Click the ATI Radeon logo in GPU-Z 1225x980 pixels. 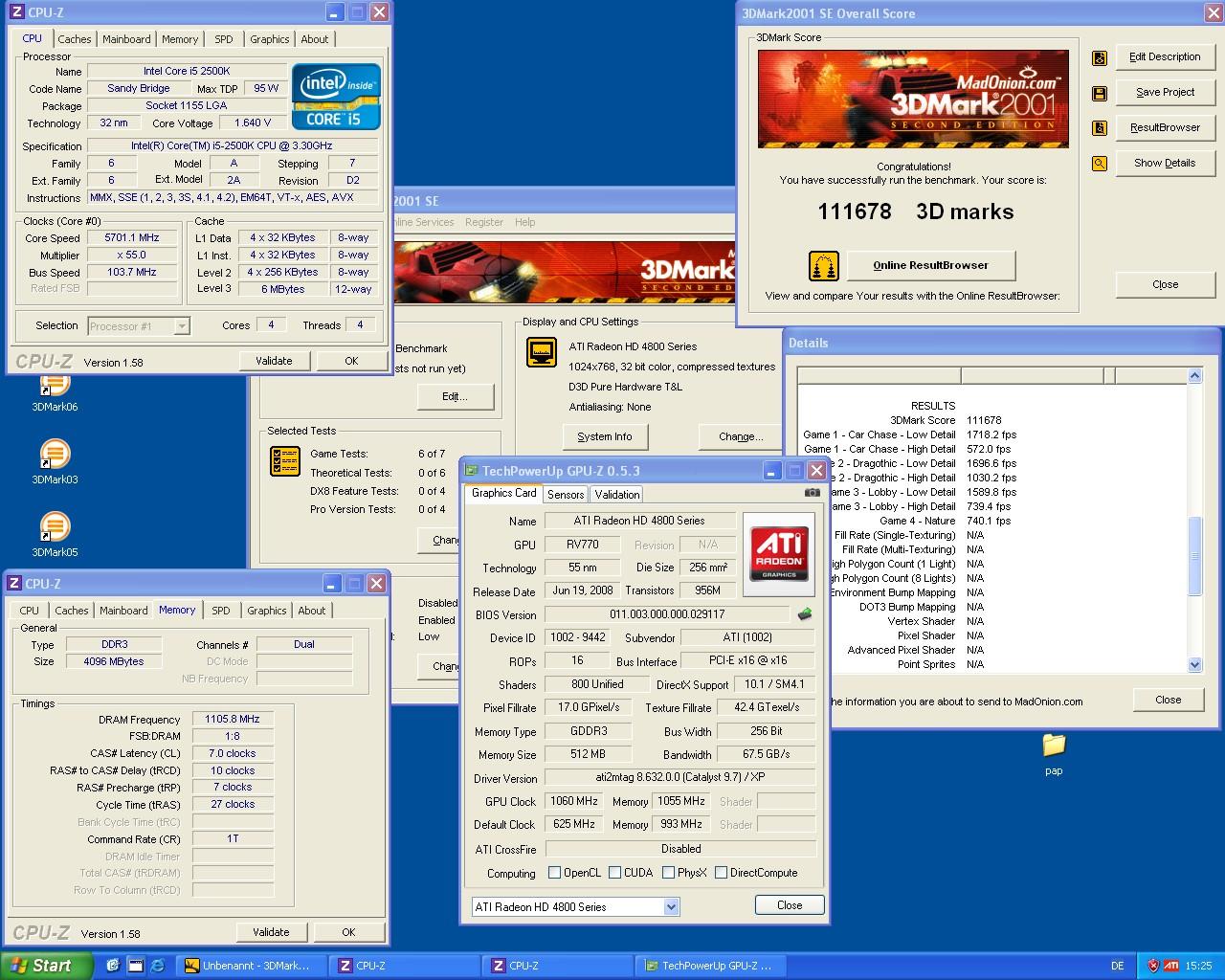(x=779, y=554)
